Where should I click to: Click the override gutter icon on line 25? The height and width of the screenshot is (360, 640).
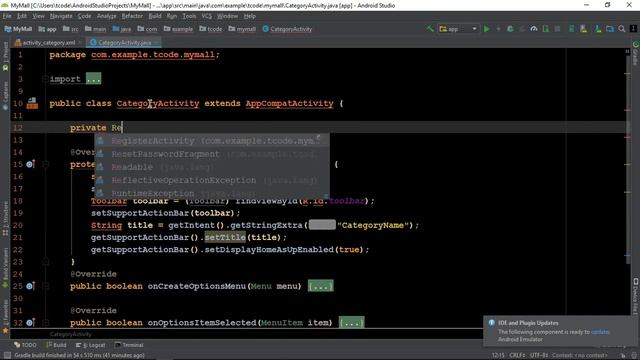30,286
